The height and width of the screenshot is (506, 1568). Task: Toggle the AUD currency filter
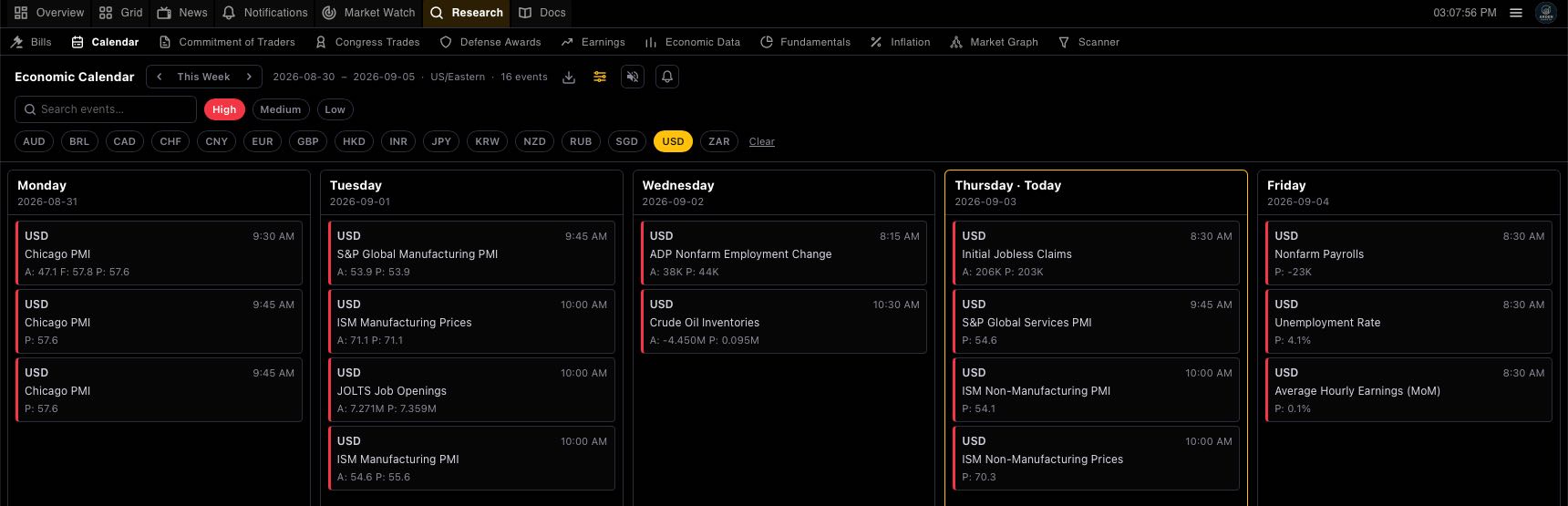[x=34, y=141]
